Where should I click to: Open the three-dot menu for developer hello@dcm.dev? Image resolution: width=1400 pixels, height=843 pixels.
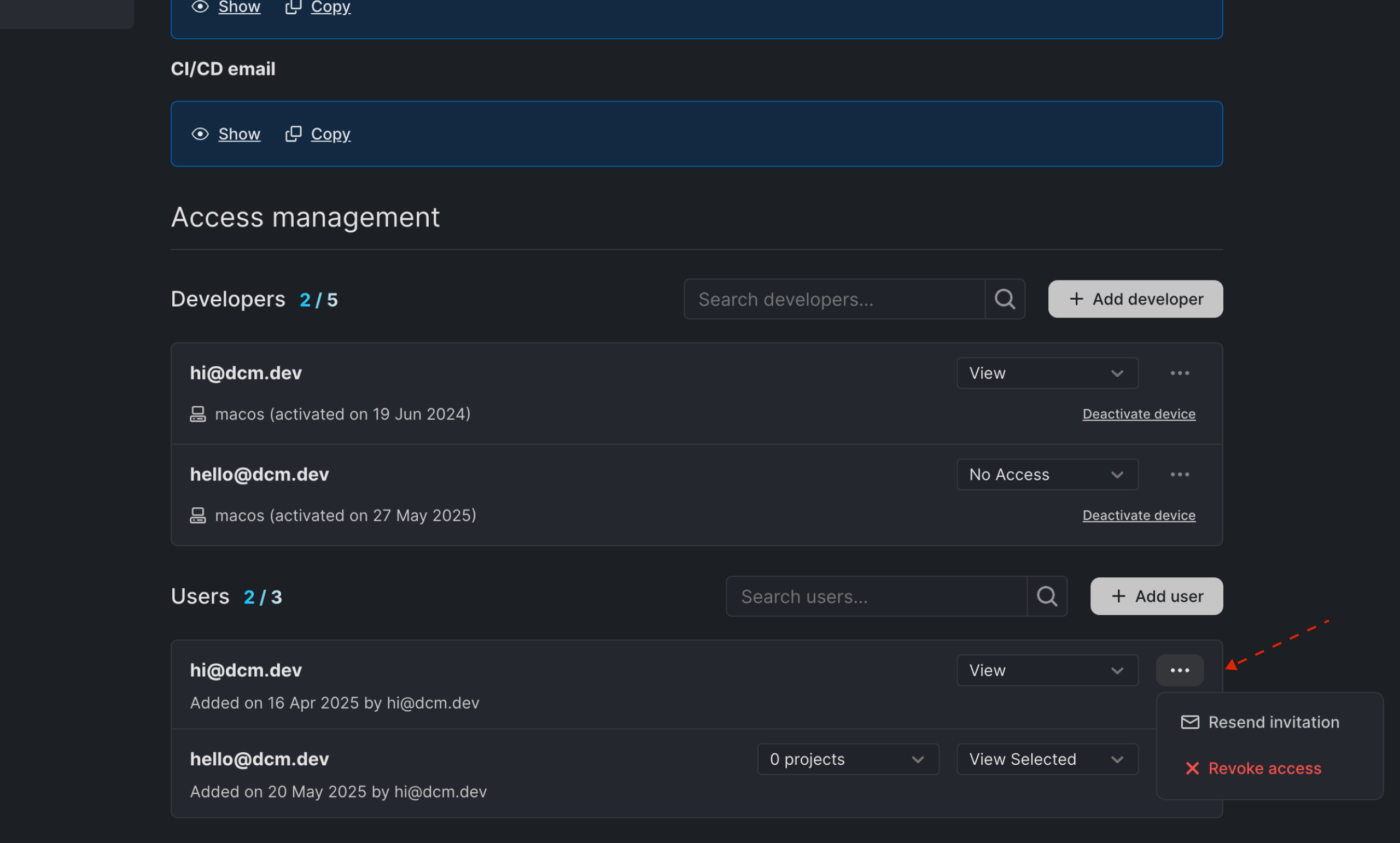(x=1180, y=475)
